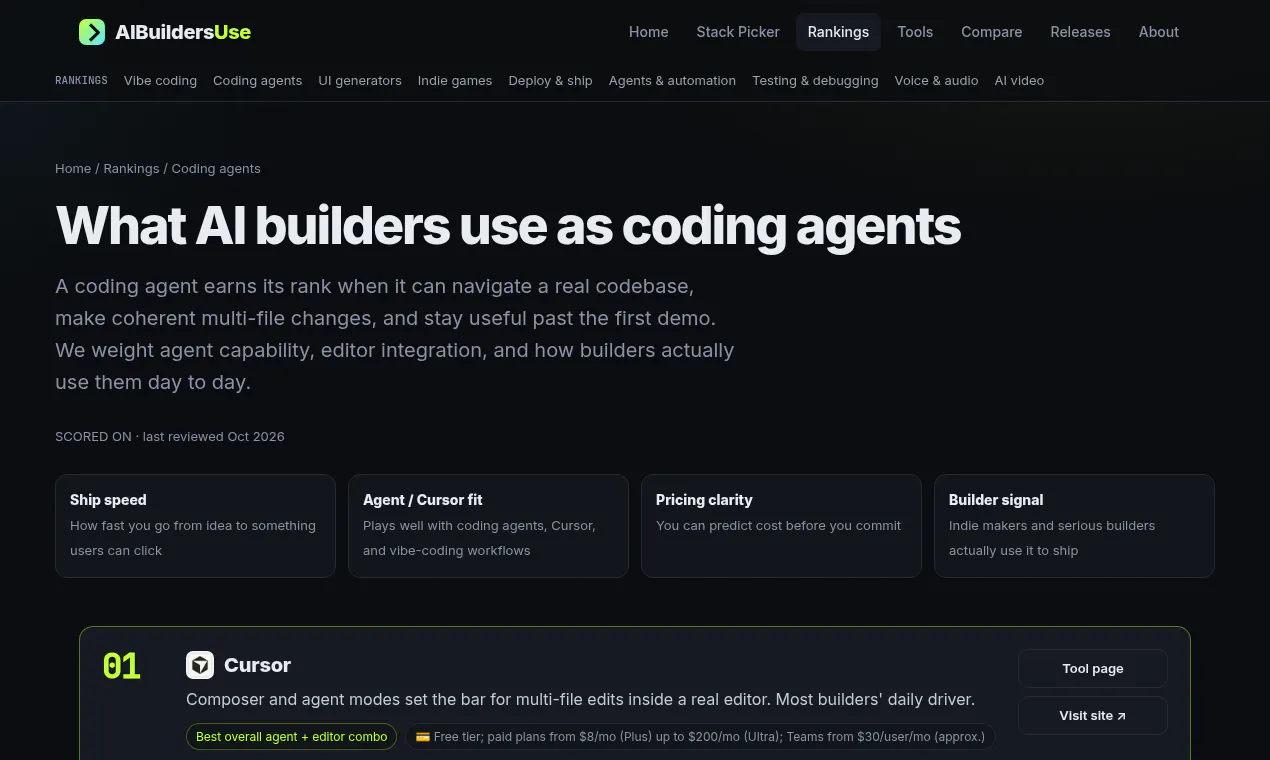Image resolution: width=1270 pixels, height=760 pixels.
Task: Click the Visit site button for Cursor
Action: (1093, 716)
